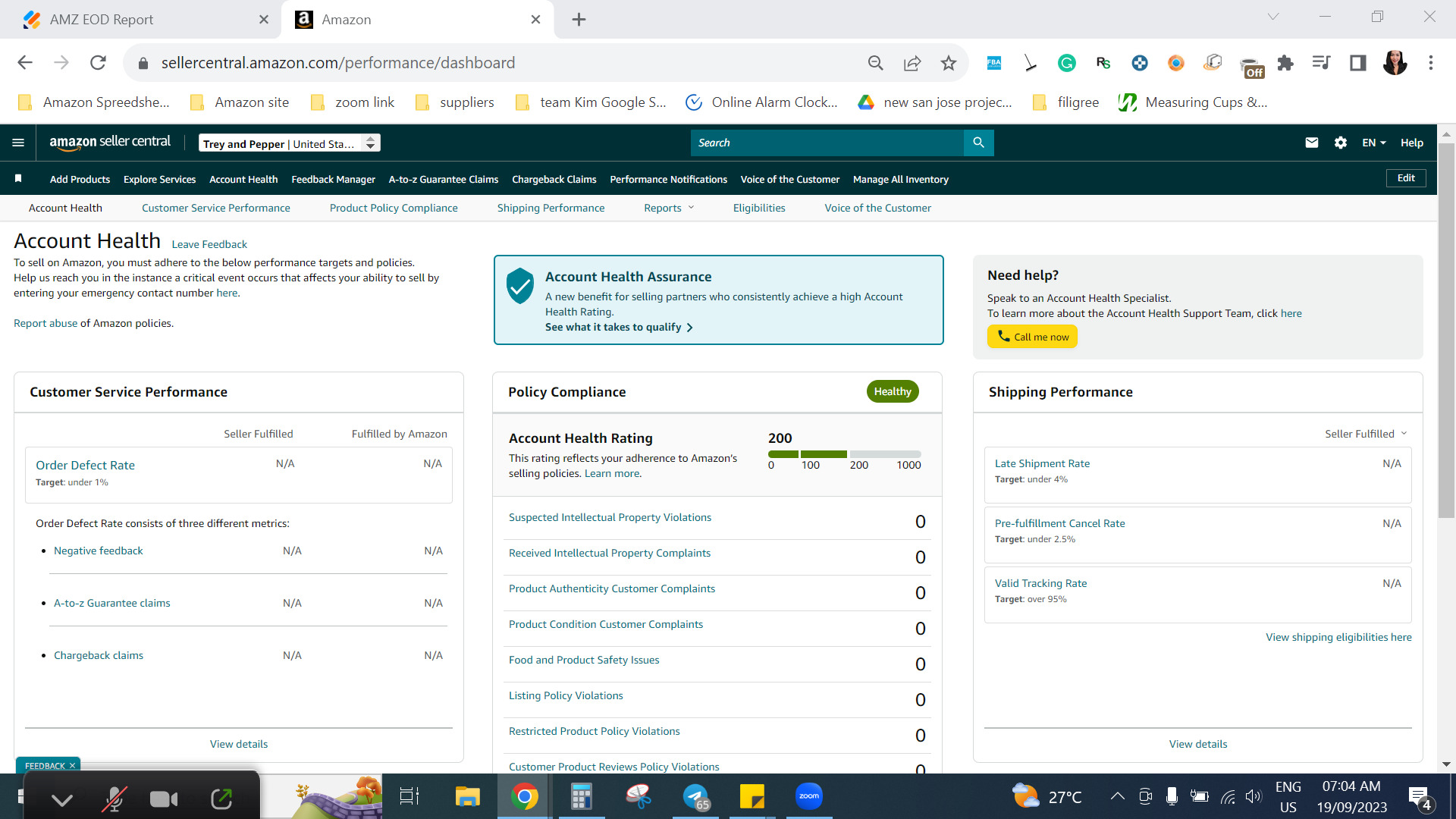Image resolution: width=1456 pixels, height=819 pixels.
Task: Click the page vertical scrollbar
Action: [x=1446, y=331]
